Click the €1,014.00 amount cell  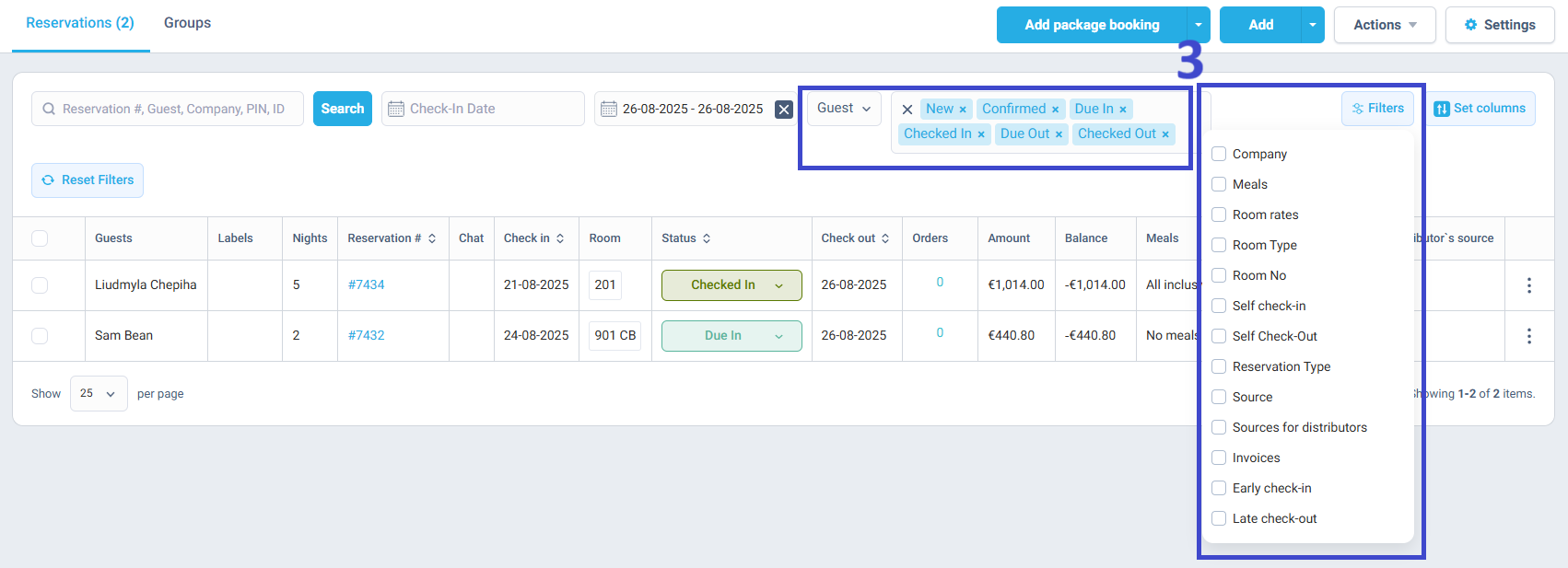(1016, 285)
